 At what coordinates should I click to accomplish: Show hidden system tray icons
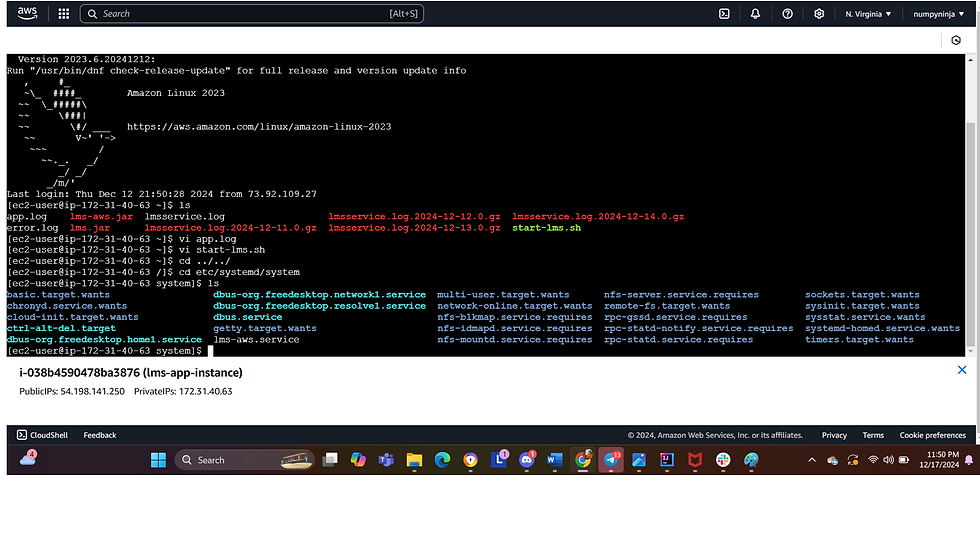(x=812, y=460)
